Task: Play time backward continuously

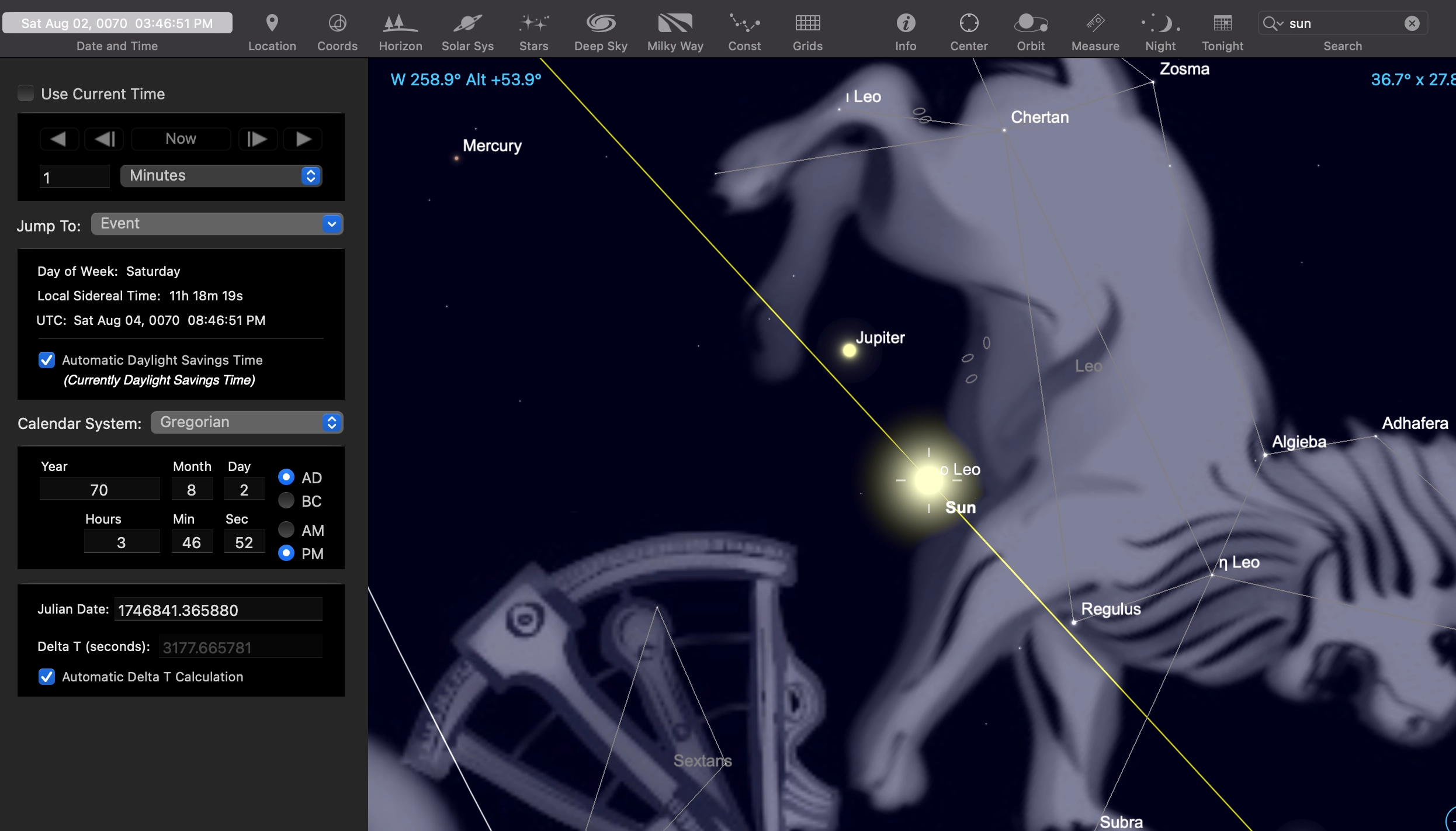Action: (x=58, y=139)
